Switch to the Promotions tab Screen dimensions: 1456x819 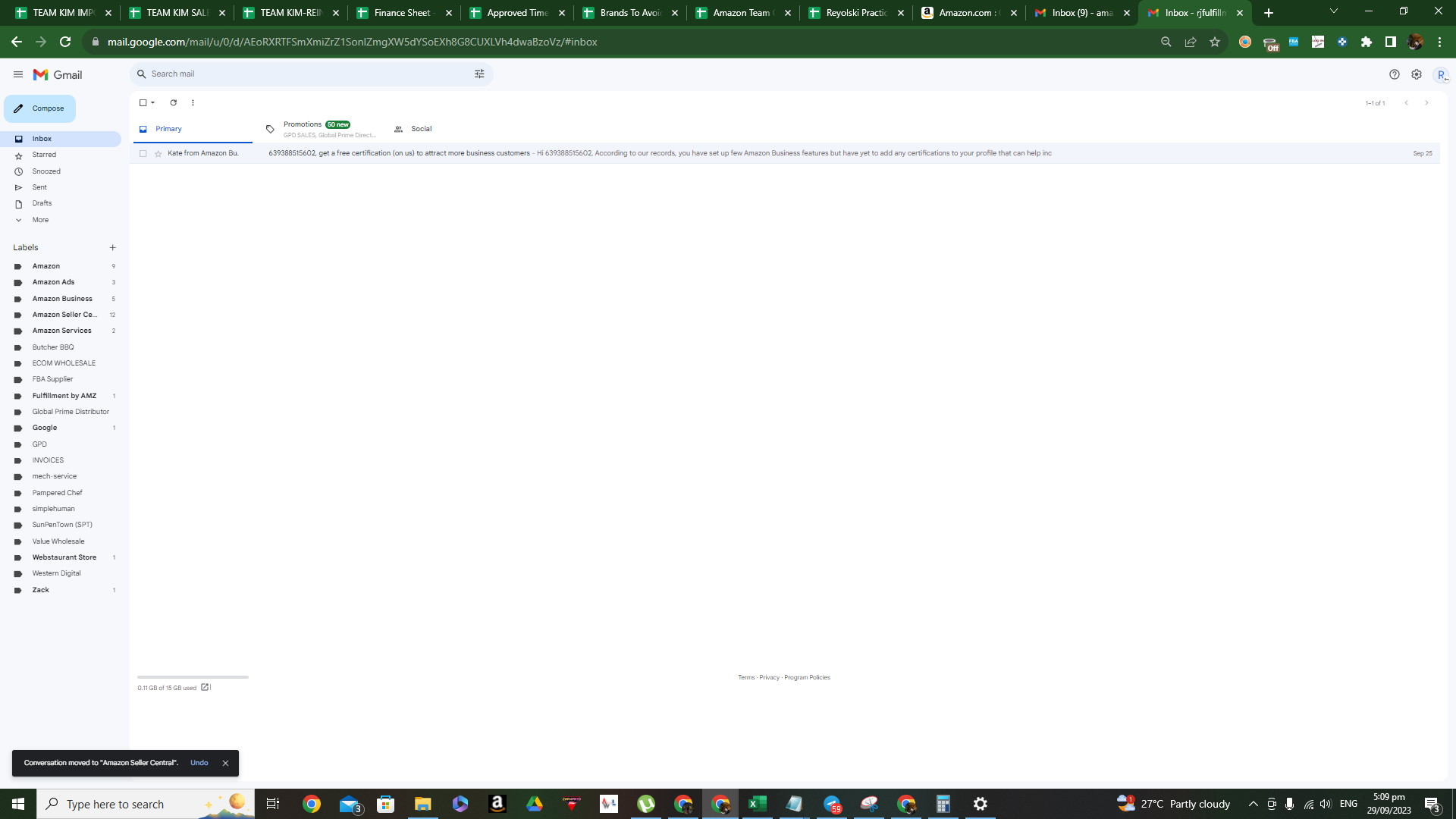point(322,129)
